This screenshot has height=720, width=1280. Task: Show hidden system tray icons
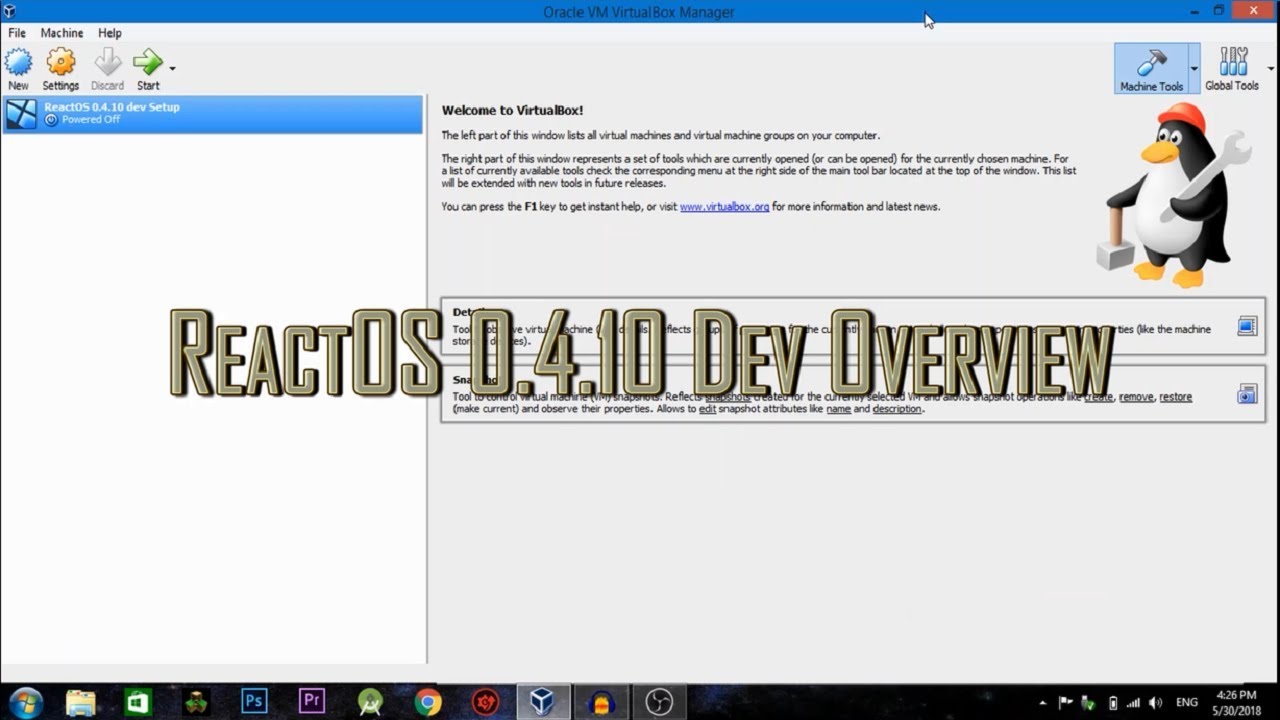coord(1043,703)
